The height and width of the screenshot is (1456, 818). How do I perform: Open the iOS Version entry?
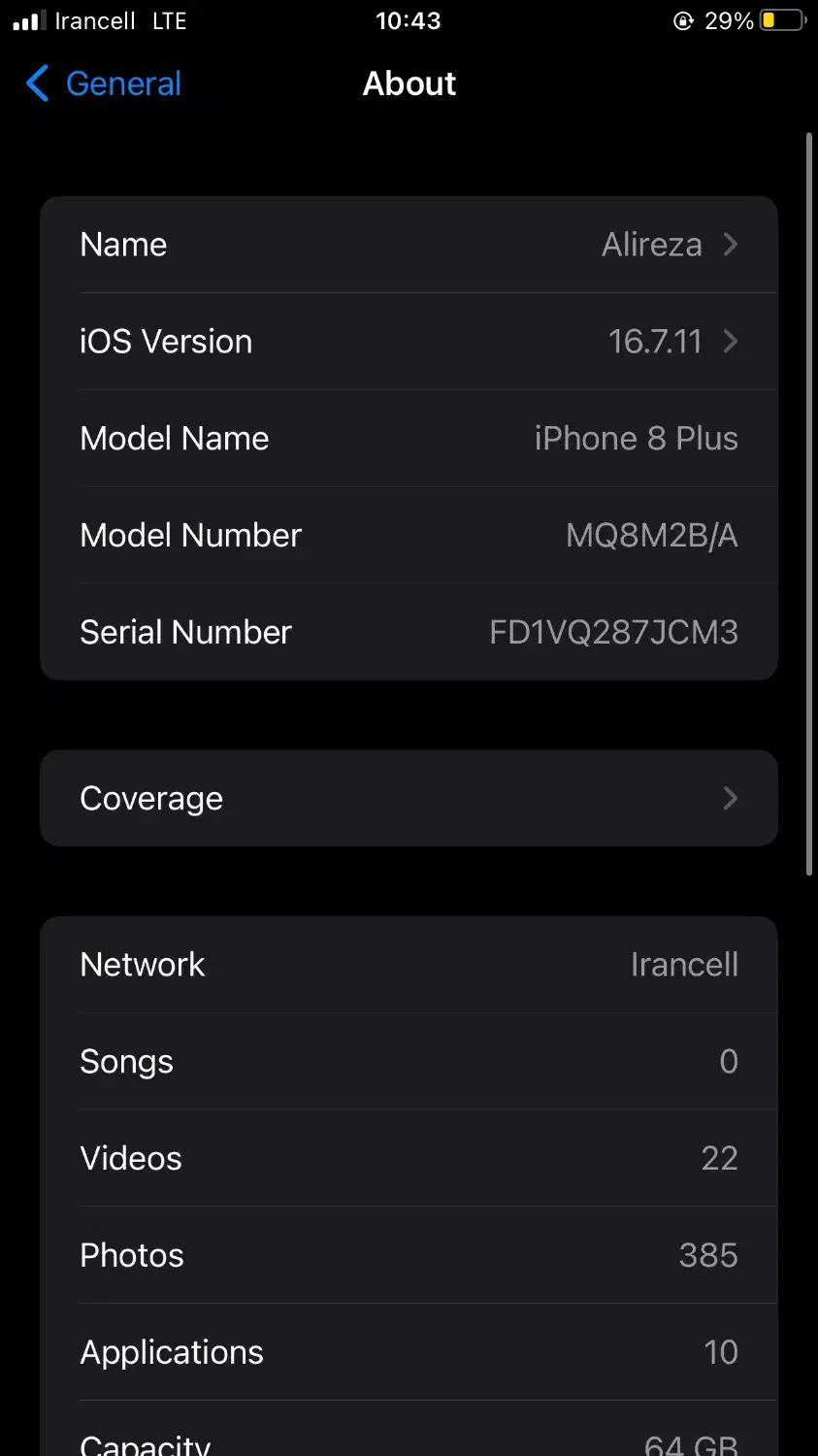pyautogui.click(x=166, y=342)
